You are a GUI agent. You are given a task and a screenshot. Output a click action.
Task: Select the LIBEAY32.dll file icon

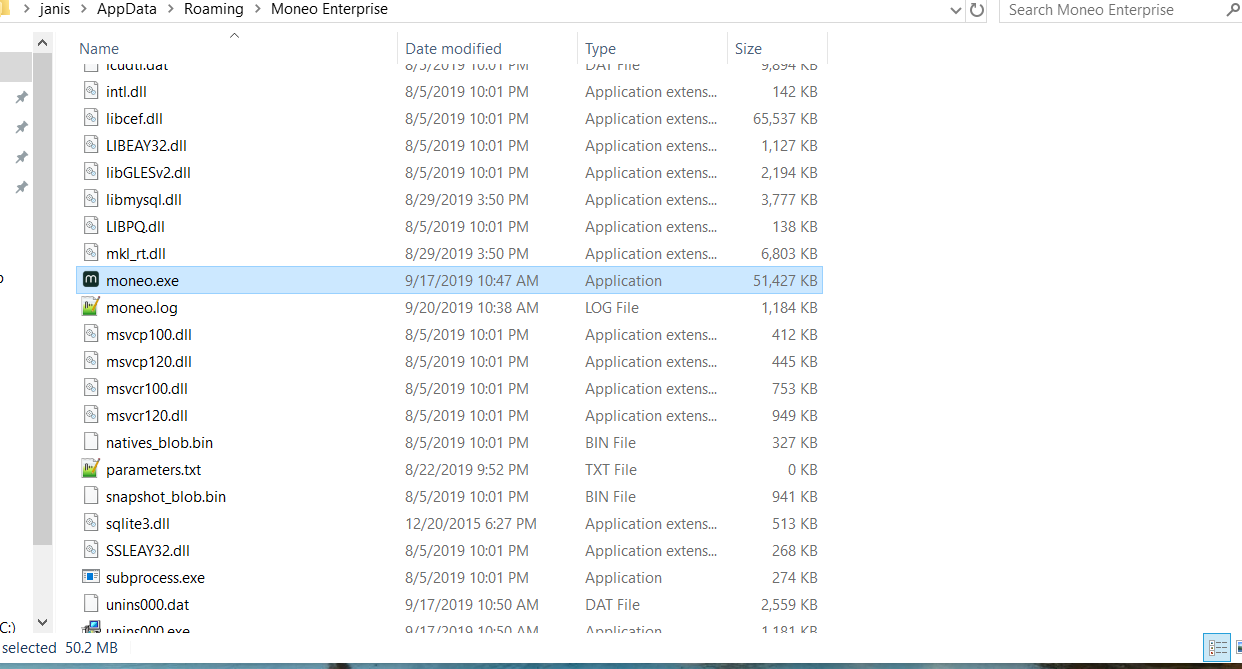coord(91,146)
